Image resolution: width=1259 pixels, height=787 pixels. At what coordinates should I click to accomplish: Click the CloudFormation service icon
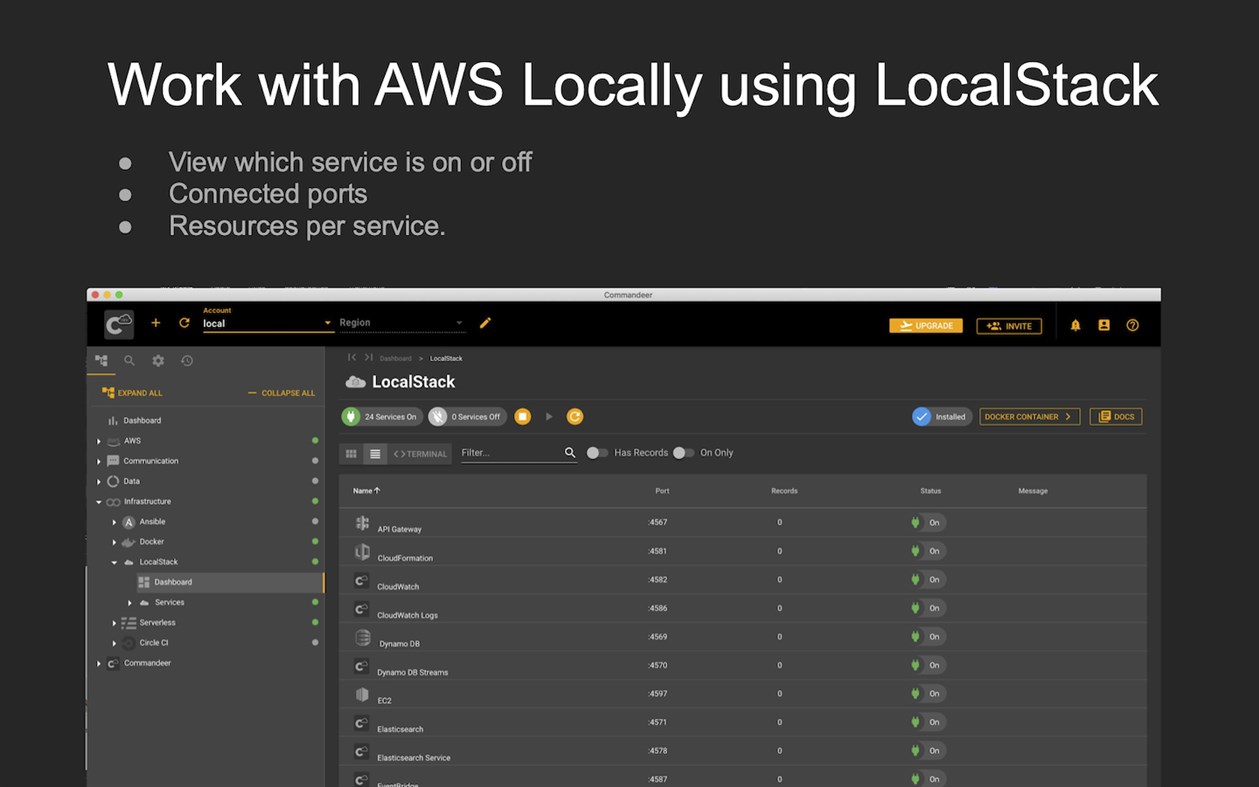[x=362, y=552]
